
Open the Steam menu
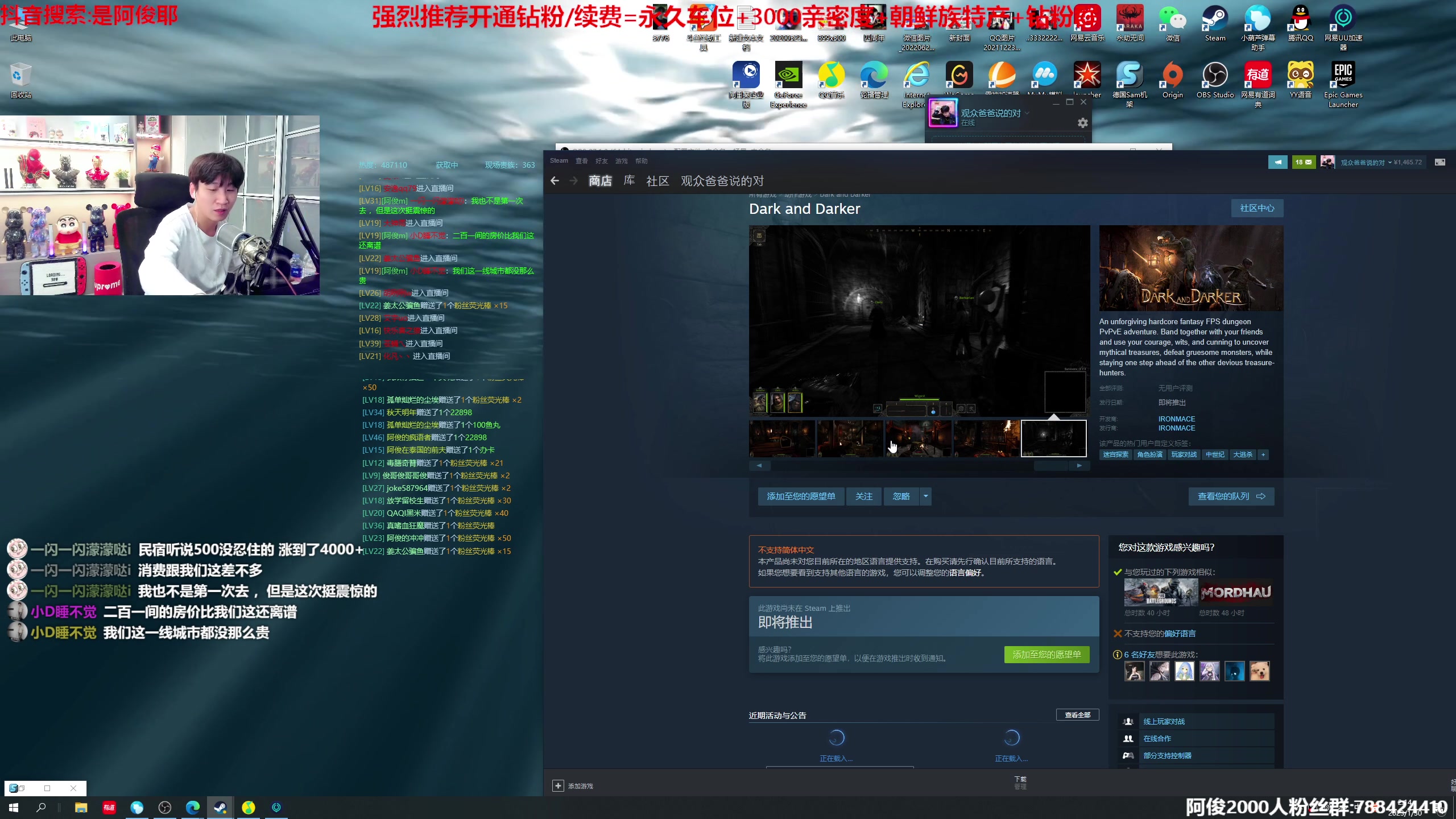click(559, 161)
